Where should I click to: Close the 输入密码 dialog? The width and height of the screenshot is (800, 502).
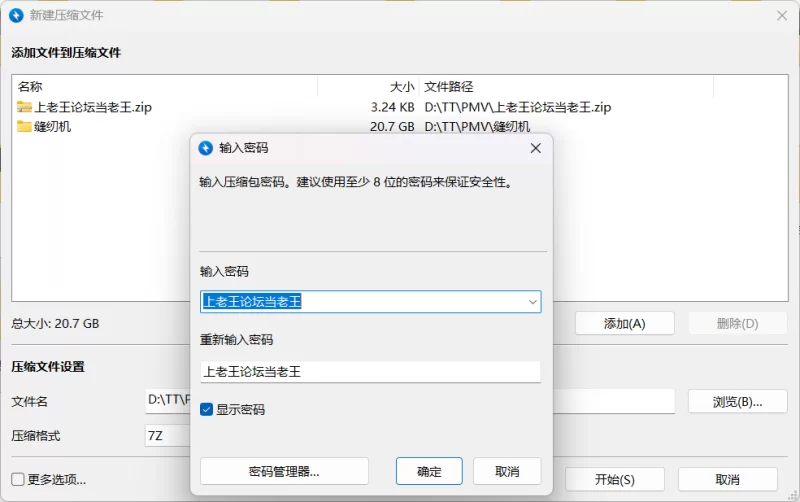[535, 148]
